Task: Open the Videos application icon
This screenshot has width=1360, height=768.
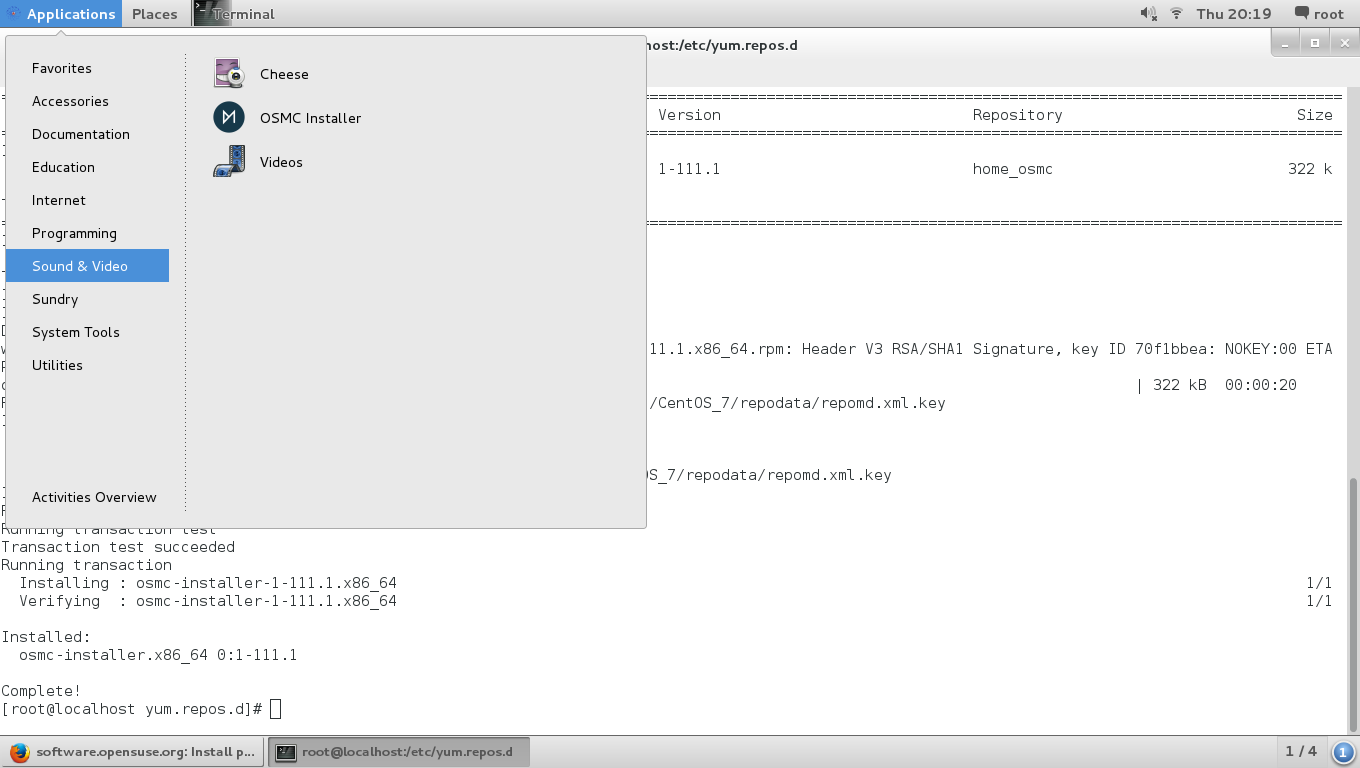Action: (228, 162)
